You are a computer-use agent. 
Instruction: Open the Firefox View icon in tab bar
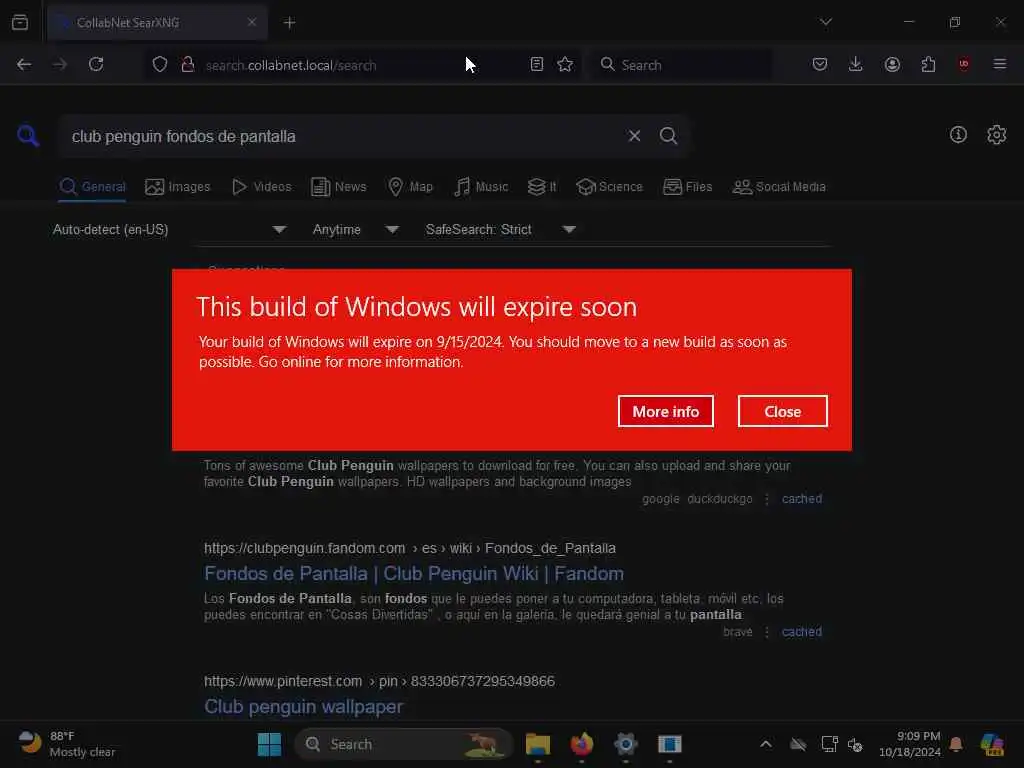[20, 22]
